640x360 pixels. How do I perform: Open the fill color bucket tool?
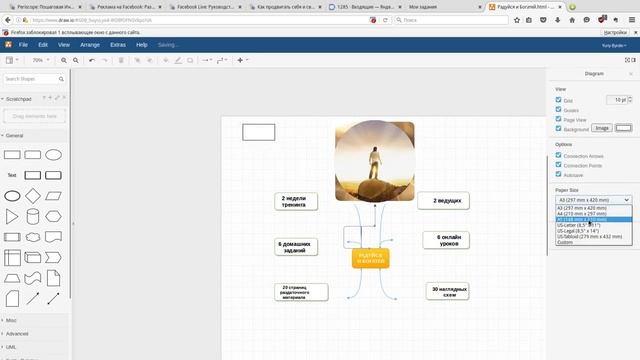click(166, 60)
